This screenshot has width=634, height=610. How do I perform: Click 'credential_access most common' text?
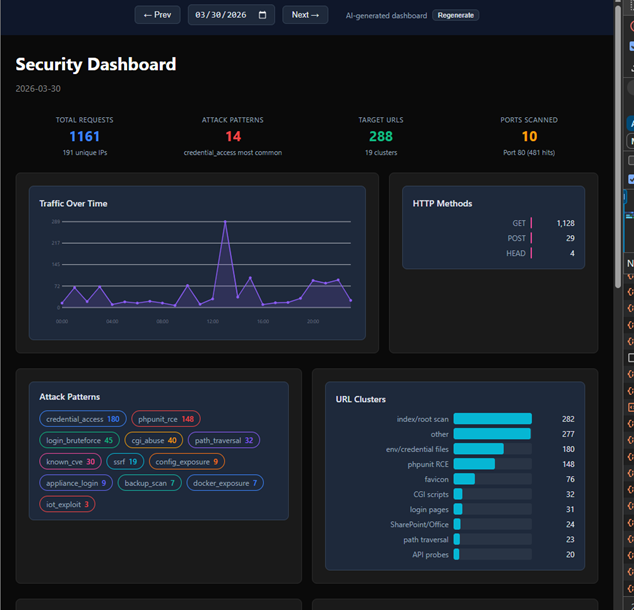click(233, 152)
